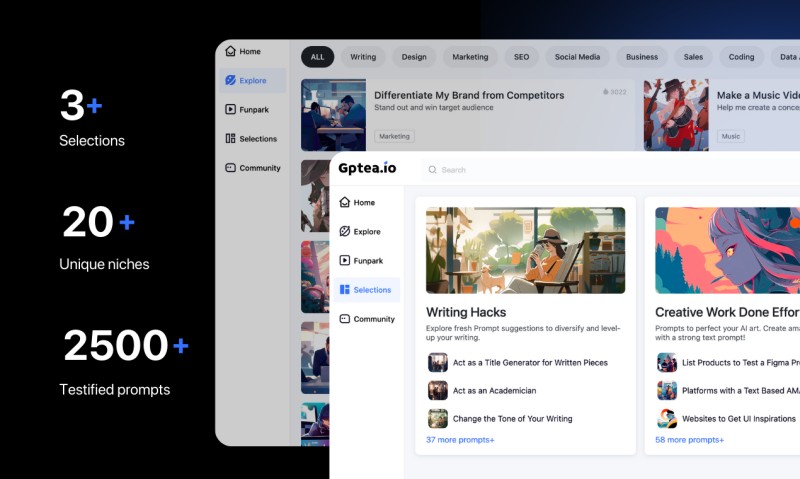
Task: Open Explore label in the back window sidebar
Action: [253, 80]
